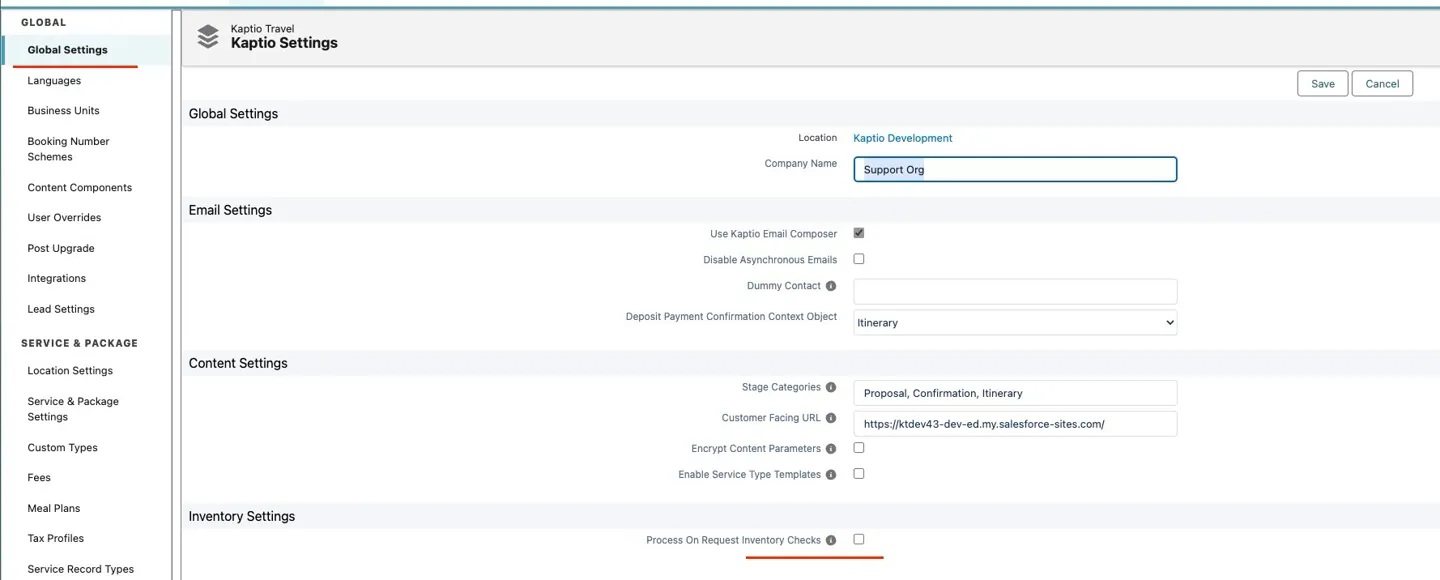Click the Company Name text field
Viewport: 1440px width, 580px height.
[x=1014, y=170]
